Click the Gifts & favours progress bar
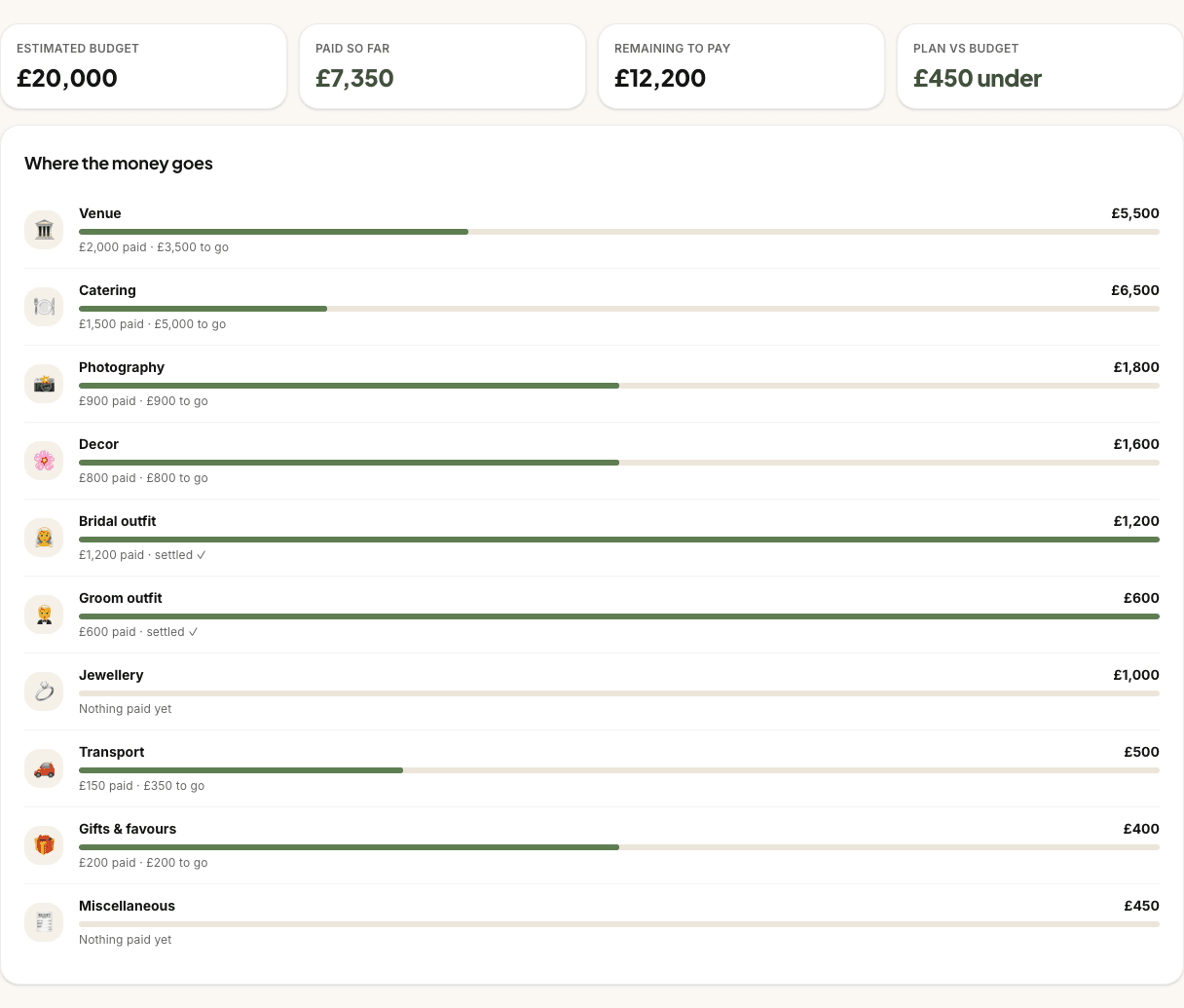 point(619,847)
